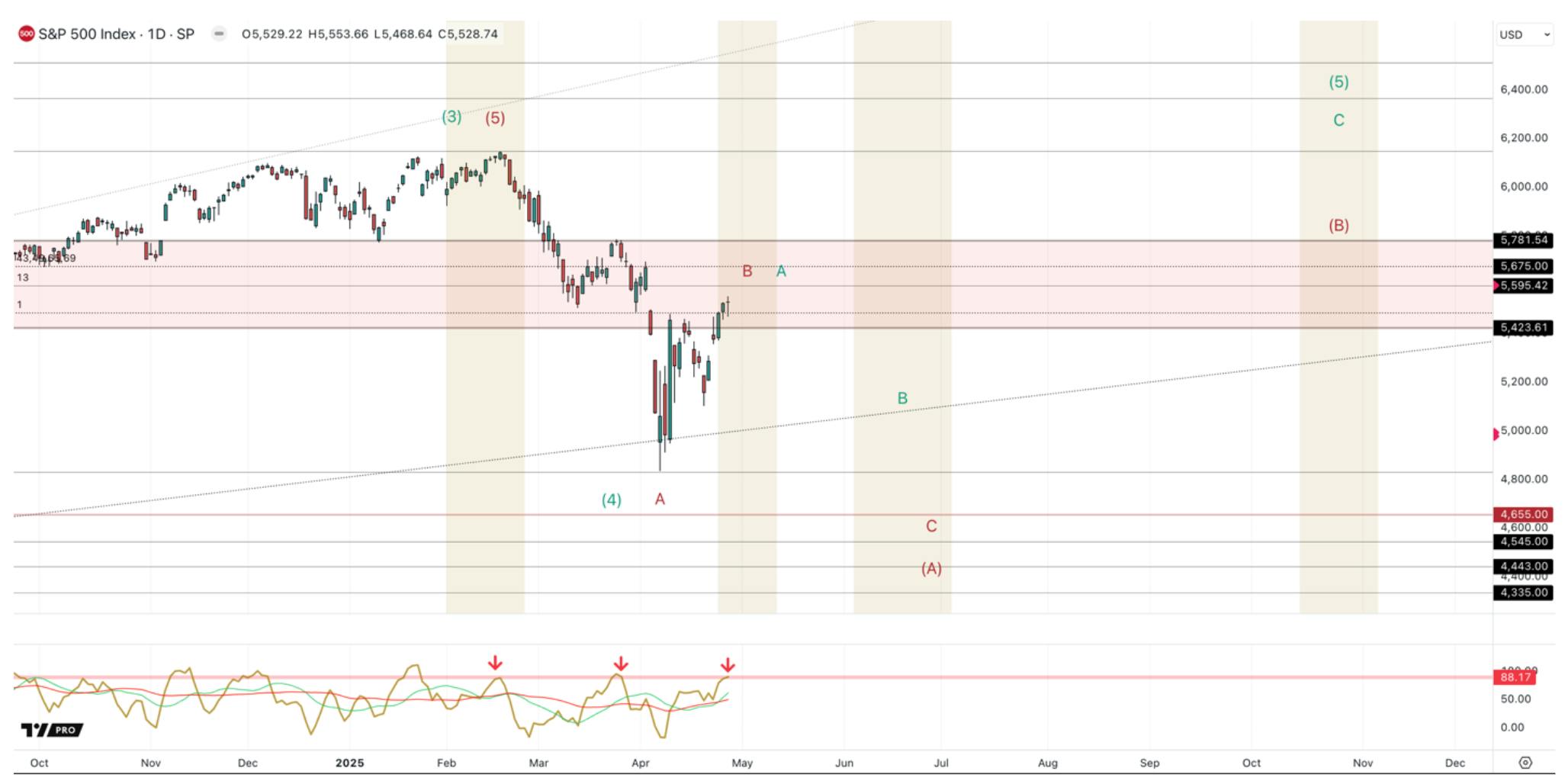The height and width of the screenshot is (784, 1568).
Task: Collapse the legend with the gray pill toggle
Action: (219, 34)
